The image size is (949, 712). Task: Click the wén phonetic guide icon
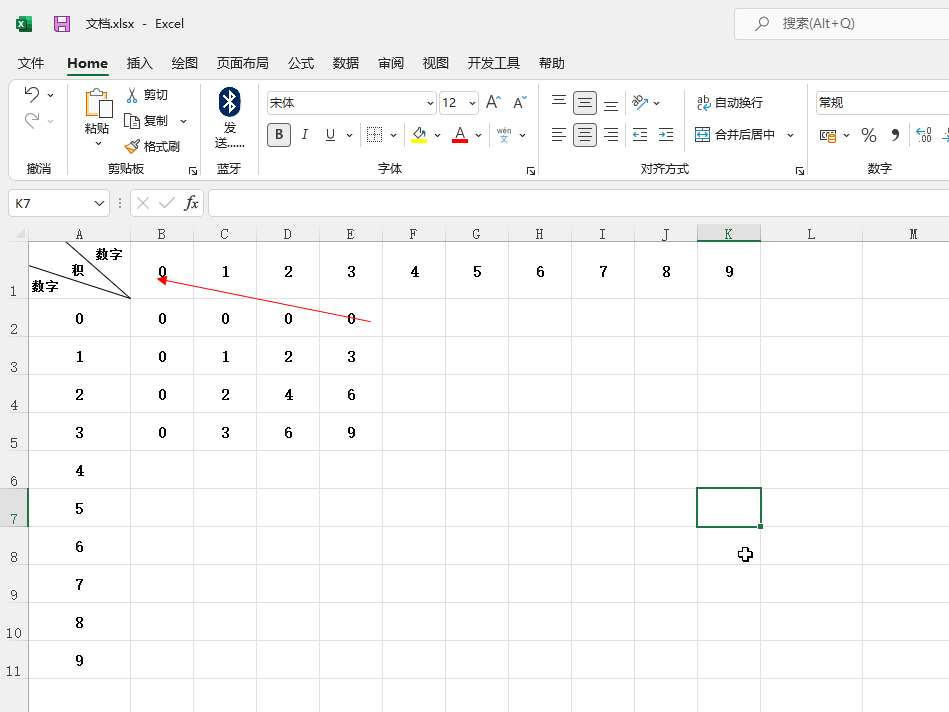pyautogui.click(x=504, y=134)
